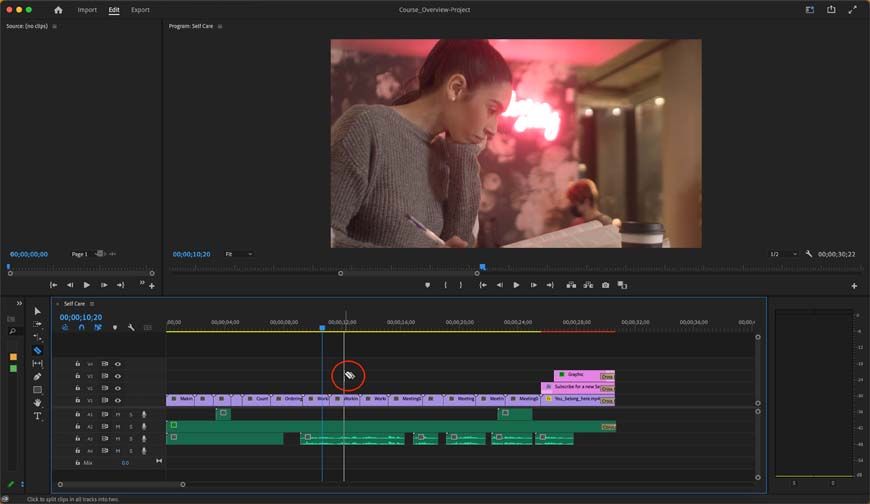Solo audio track A2
This screenshot has height=504, width=870.
tap(131, 427)
